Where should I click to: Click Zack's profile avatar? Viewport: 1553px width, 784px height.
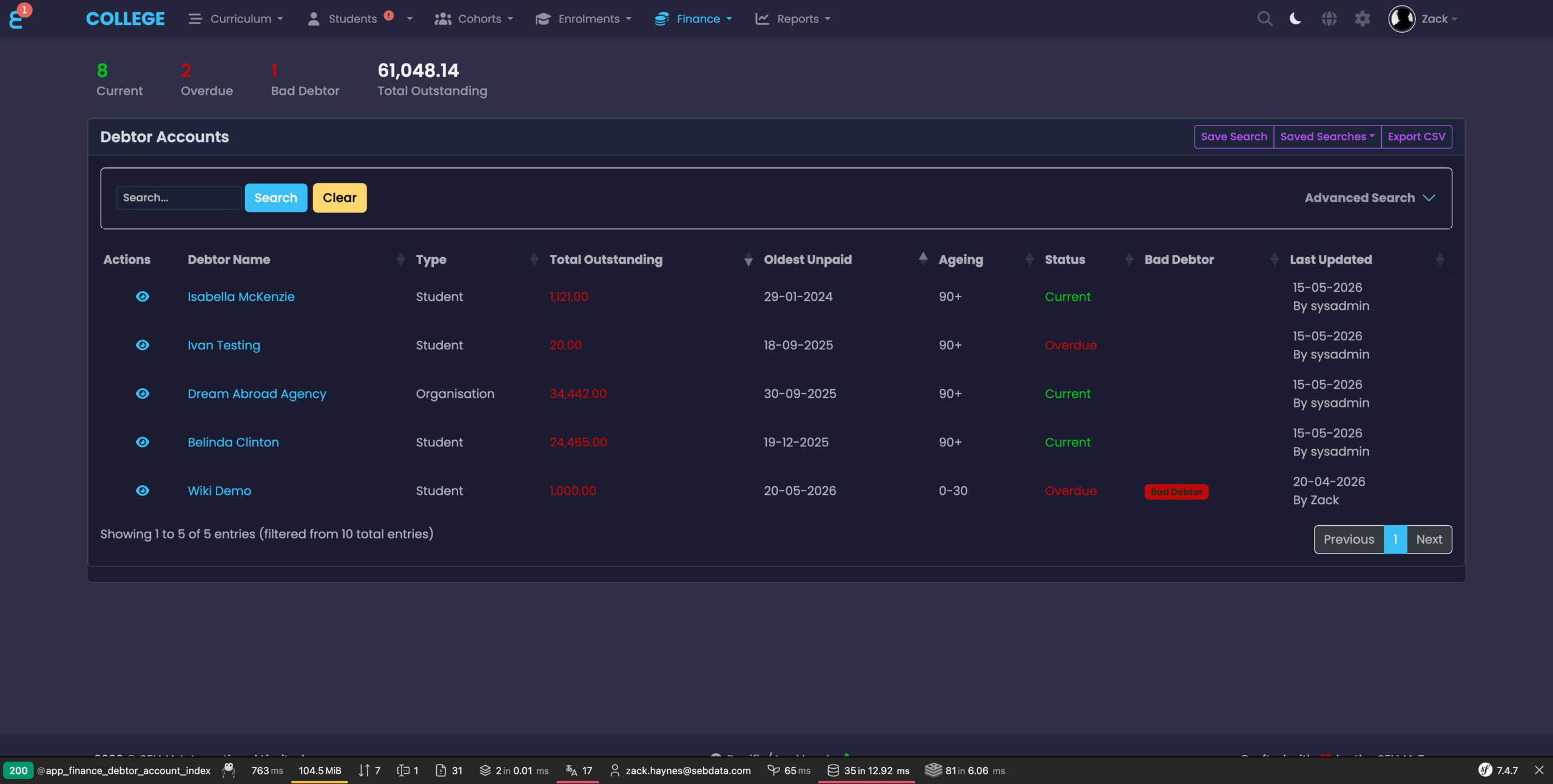click(x=1402, y=19)
